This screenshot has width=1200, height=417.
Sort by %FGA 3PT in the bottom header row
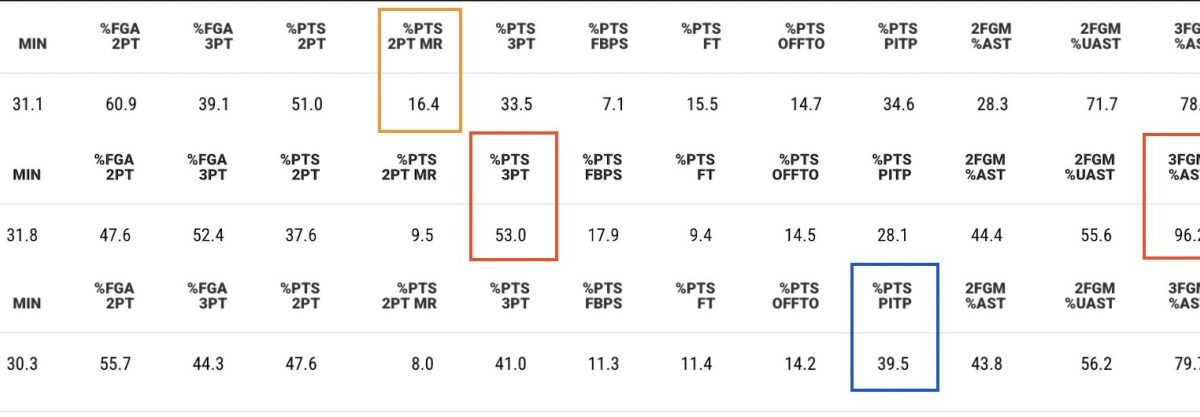[207, 295]
